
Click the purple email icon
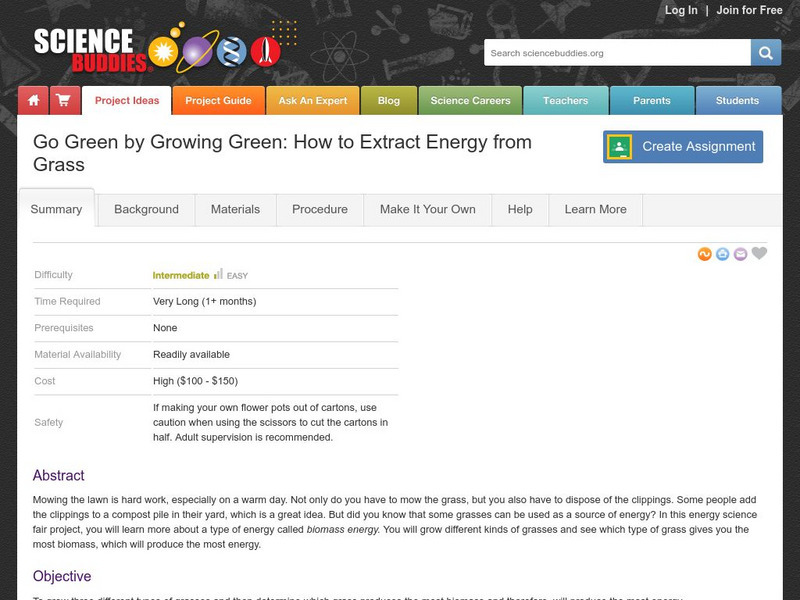pos(740,254)
